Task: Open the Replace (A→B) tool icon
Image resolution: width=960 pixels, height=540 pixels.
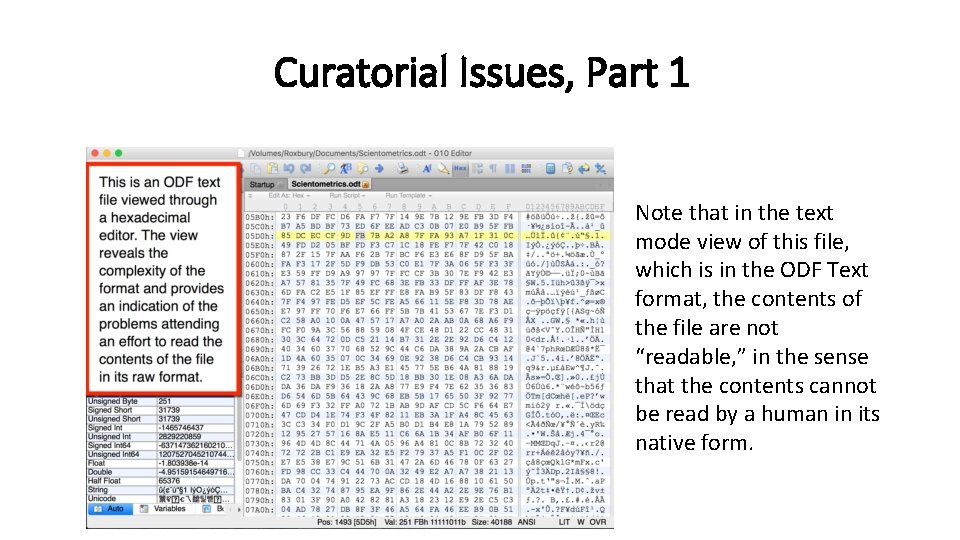Action: 346,168
